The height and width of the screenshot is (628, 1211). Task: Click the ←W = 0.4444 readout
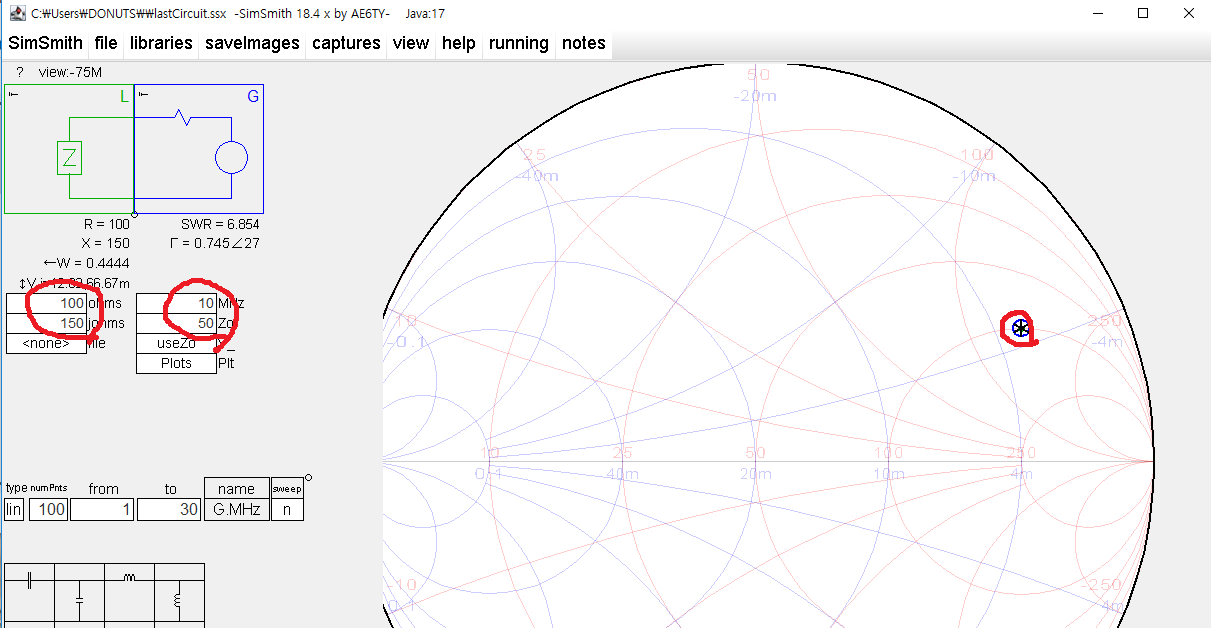pos(86,263)
